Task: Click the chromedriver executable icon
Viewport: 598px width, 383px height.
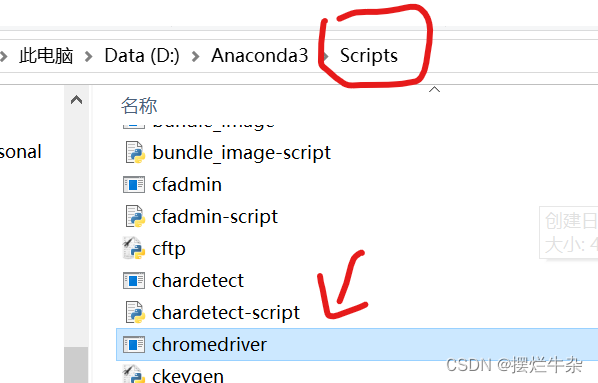Action: coord(134,344)
